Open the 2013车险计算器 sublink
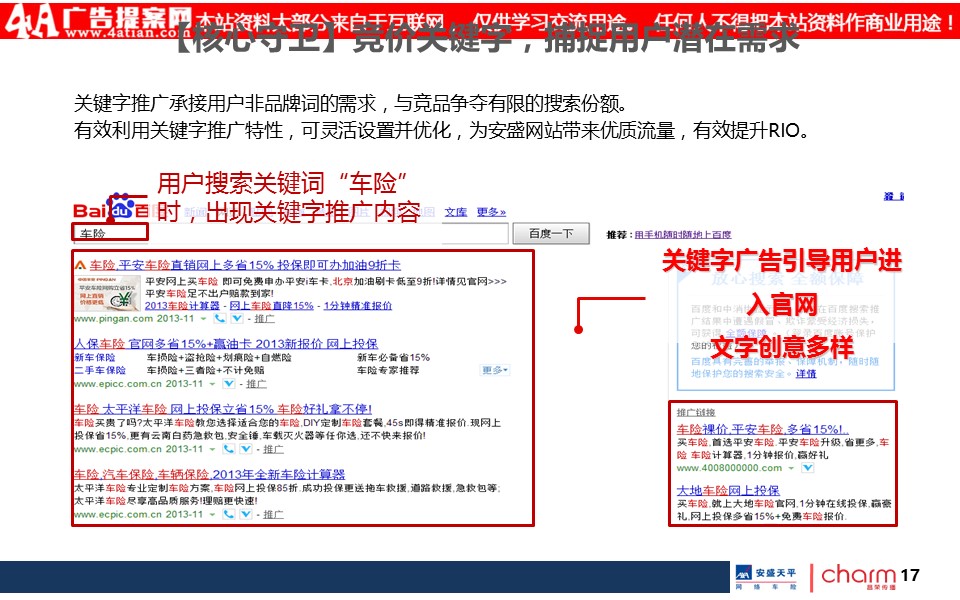 pyautogui.click(x=182, y=305)
